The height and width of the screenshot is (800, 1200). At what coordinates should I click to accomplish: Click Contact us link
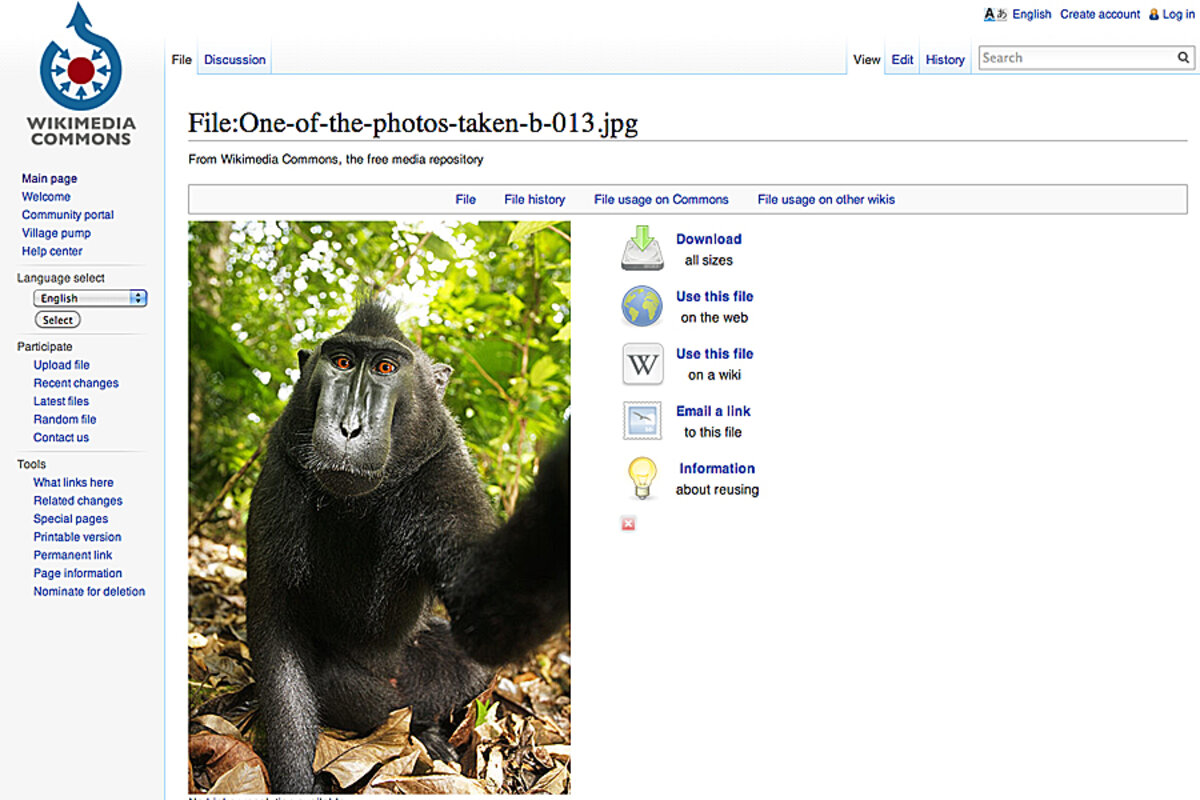click(61, 437)
